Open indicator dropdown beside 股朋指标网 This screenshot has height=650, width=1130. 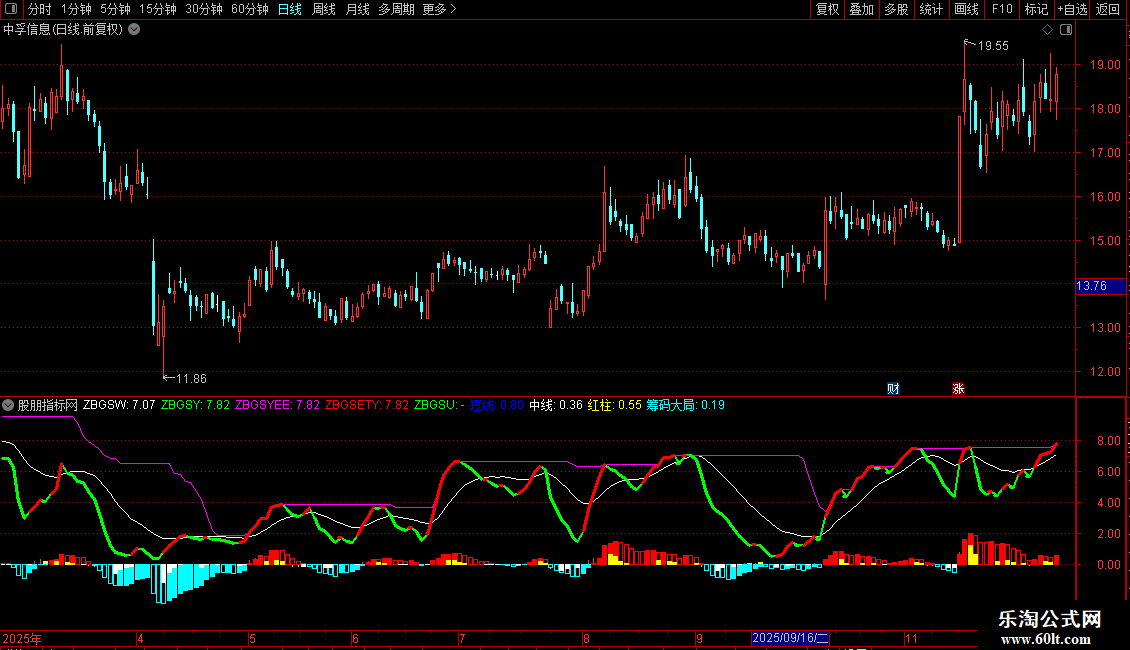[8, 406]
